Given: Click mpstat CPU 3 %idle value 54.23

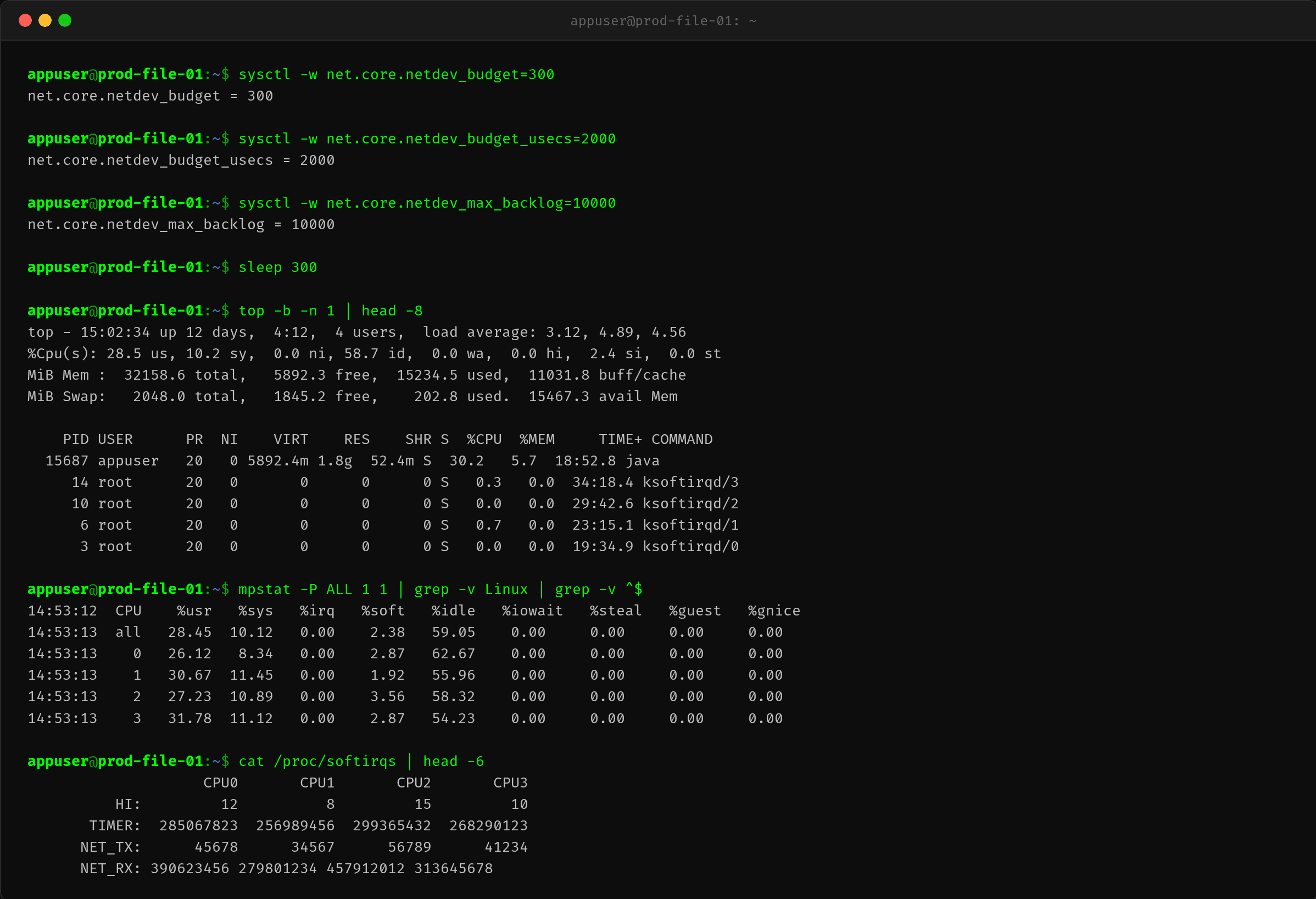Looking at the screenshot, I should click(454, 719).
